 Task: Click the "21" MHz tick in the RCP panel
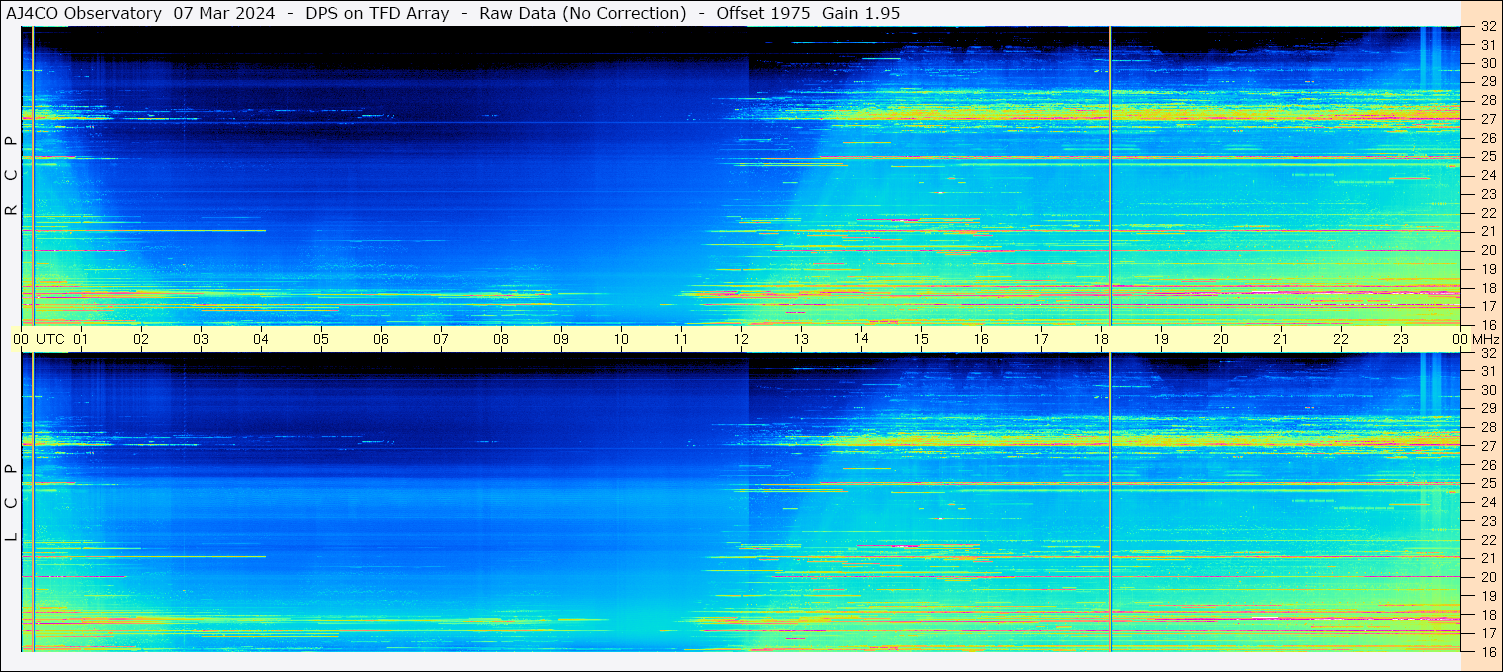(1487, 231)
